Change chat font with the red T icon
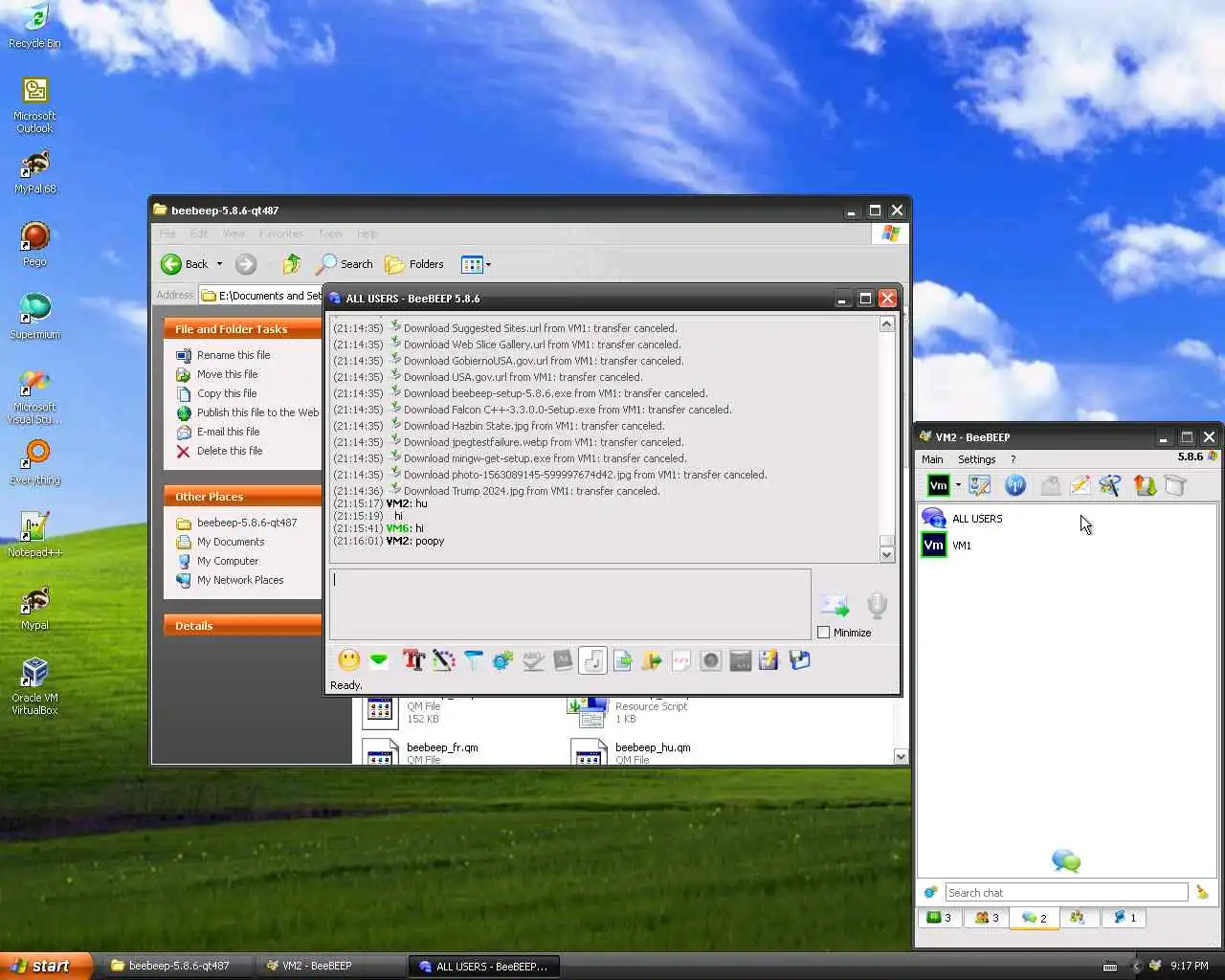Viewport: 1225px width, 980px height. click(413, 659)
